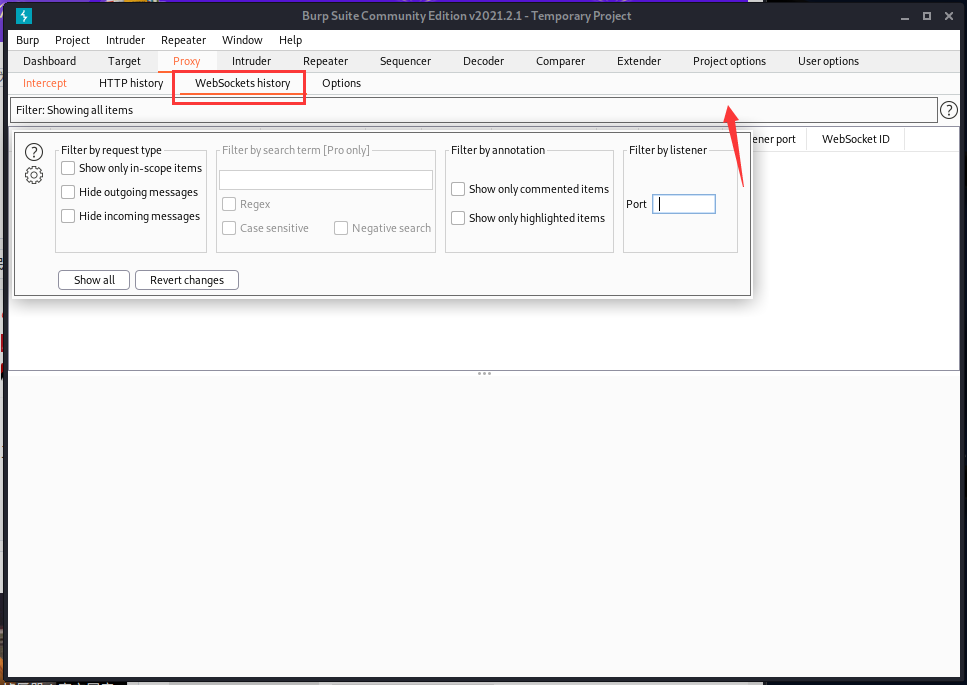Maximize the Burp Suite window
The width and height of the screenshot is (967, 685).
tap(926, 16)
